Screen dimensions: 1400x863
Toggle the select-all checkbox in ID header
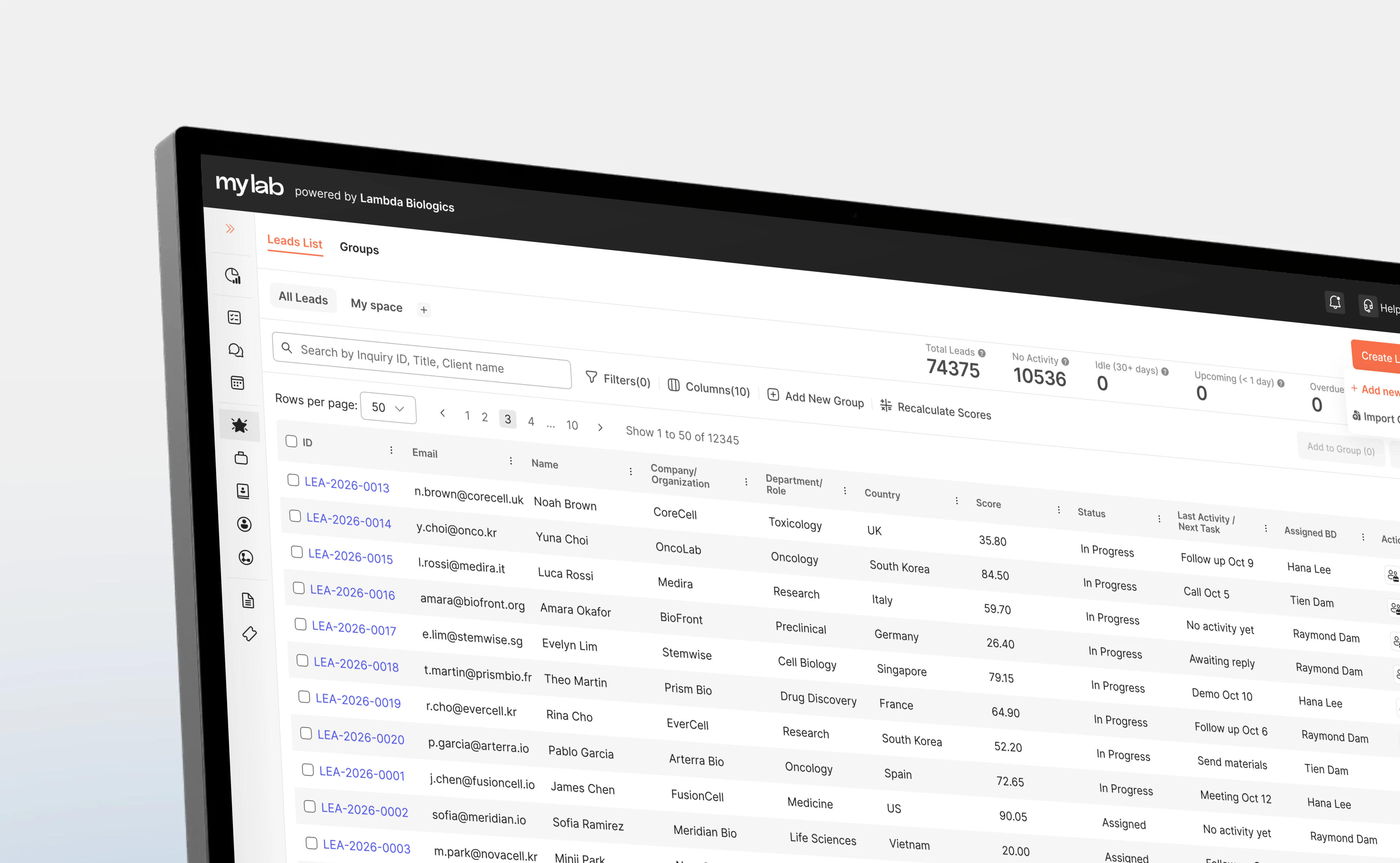(x=291, y=441)
